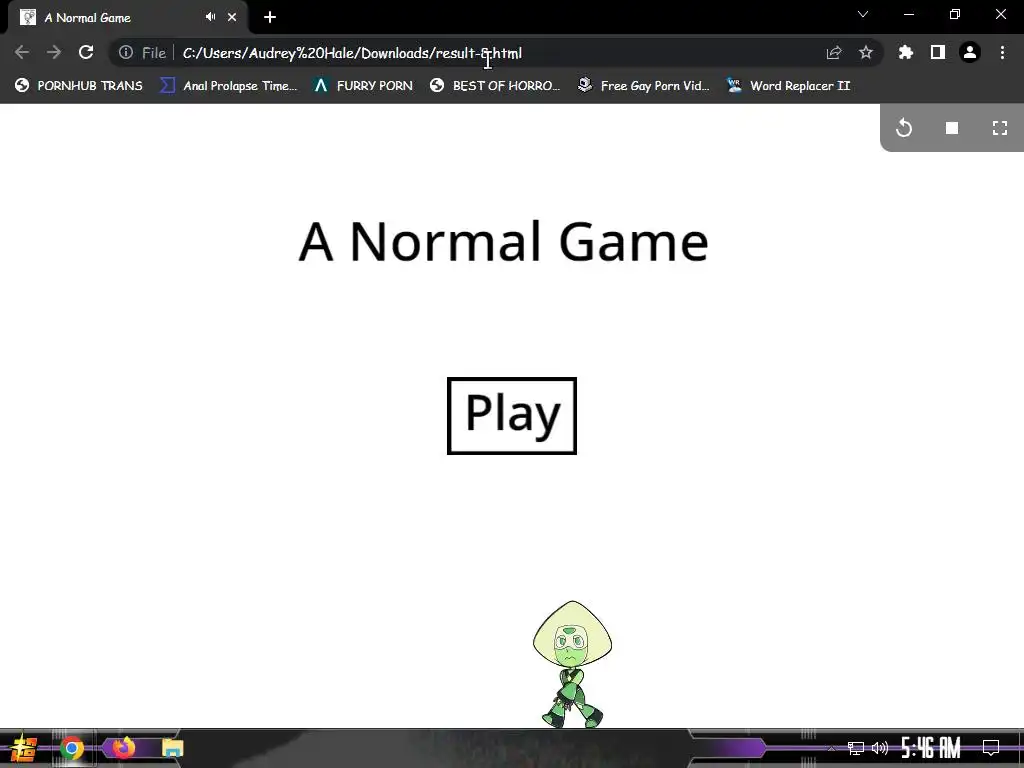Start the game with the Play button

coord(511,415)
